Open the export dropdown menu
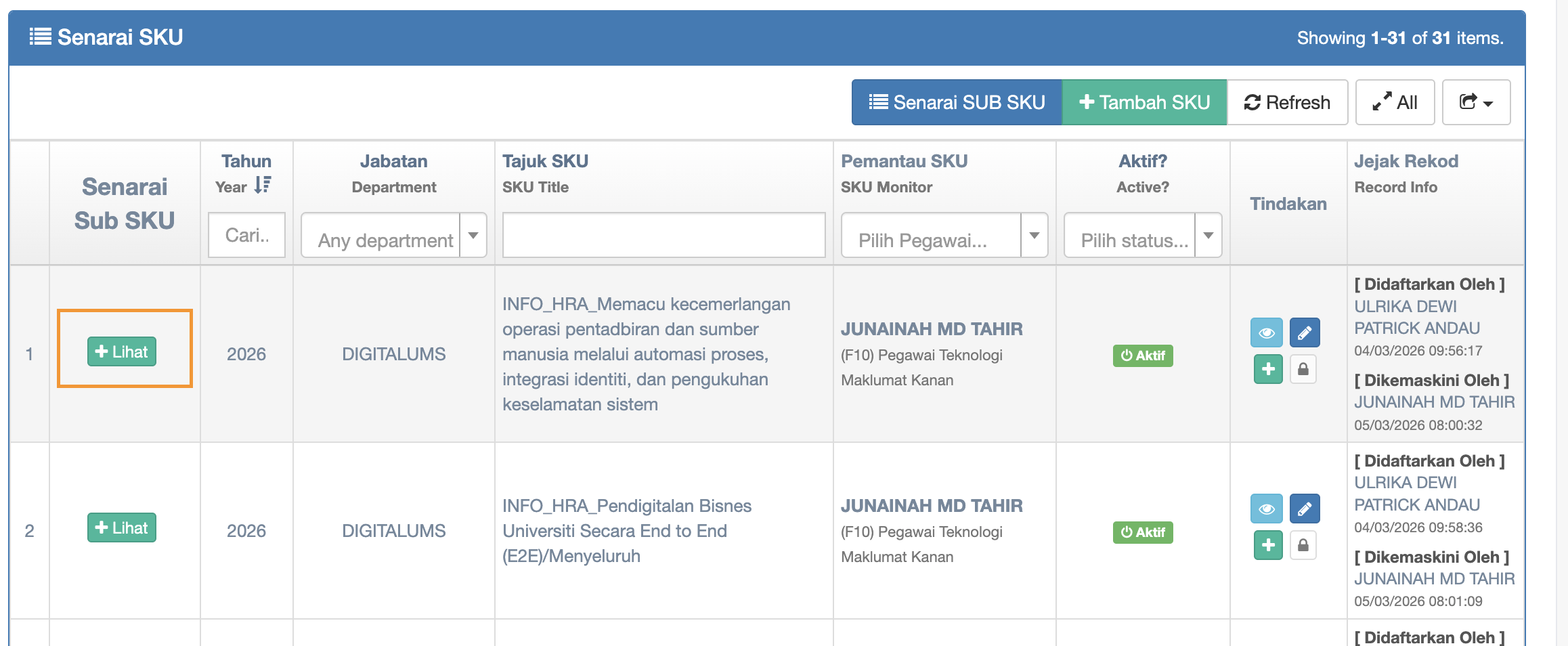Viewport: 1568px width, 646px height. (1475, 102)
